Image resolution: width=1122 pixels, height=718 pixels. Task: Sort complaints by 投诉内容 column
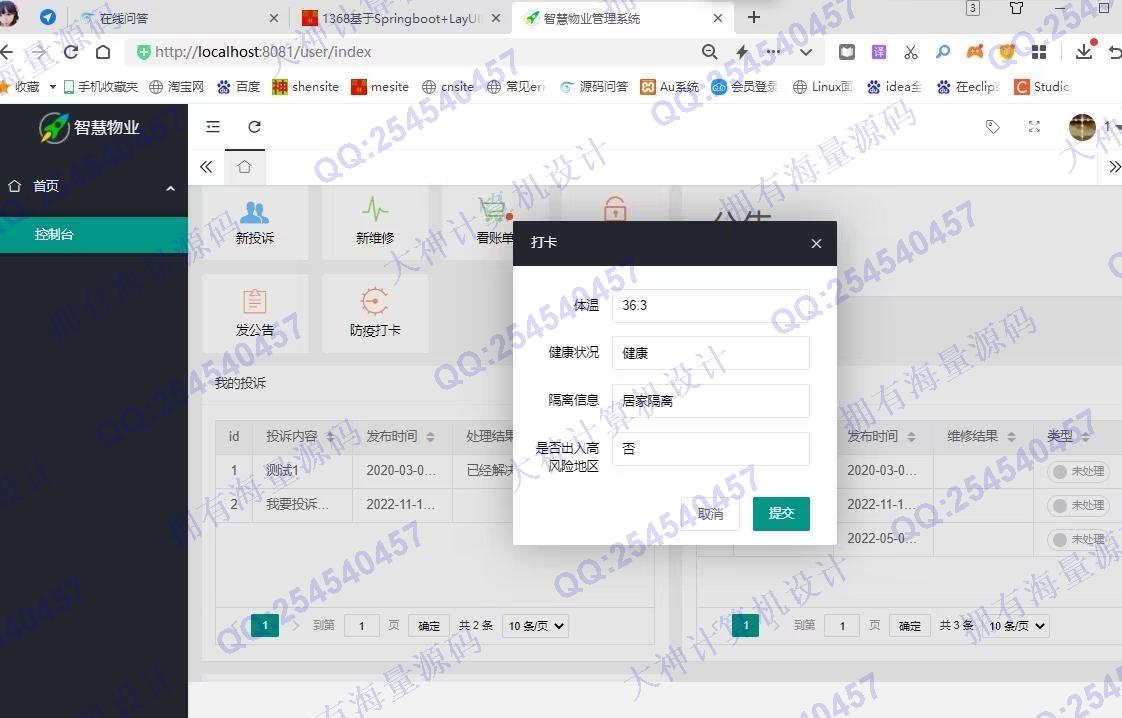point(331,437)
